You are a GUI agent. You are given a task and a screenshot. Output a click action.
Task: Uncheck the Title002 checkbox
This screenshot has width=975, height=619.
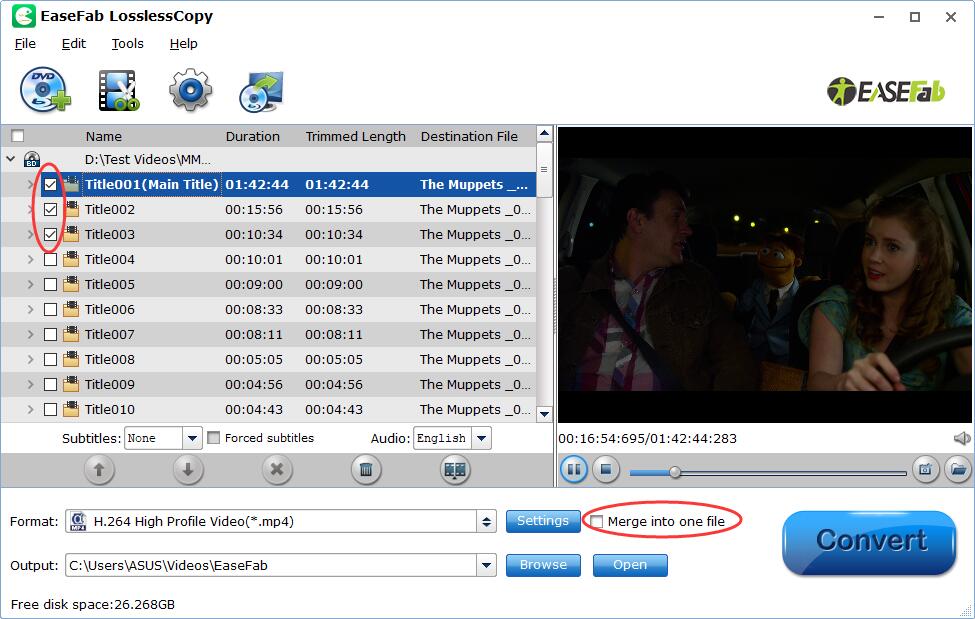50,210
